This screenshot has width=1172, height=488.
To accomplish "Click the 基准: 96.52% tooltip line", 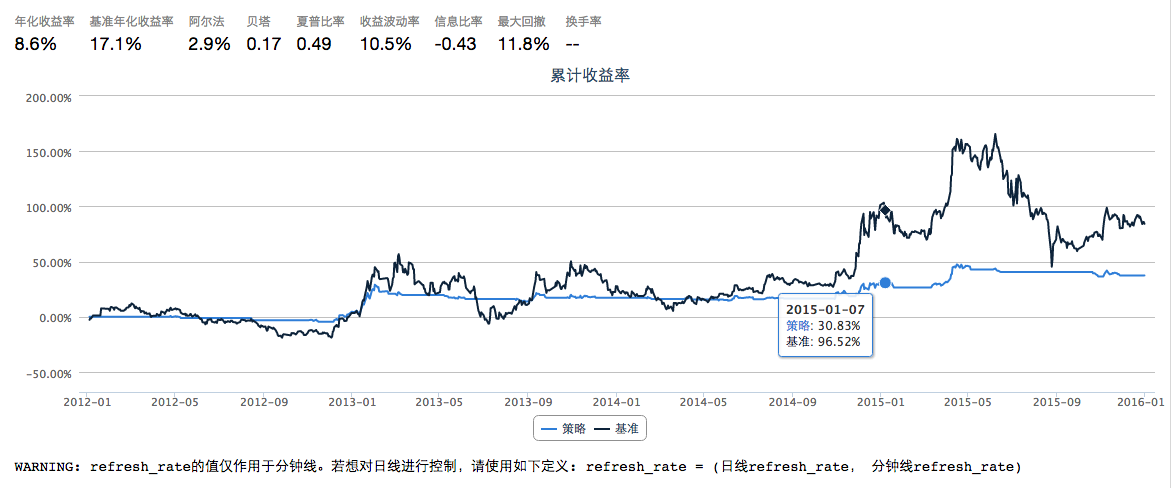I will pyautogui.click(x=823, y=341).
